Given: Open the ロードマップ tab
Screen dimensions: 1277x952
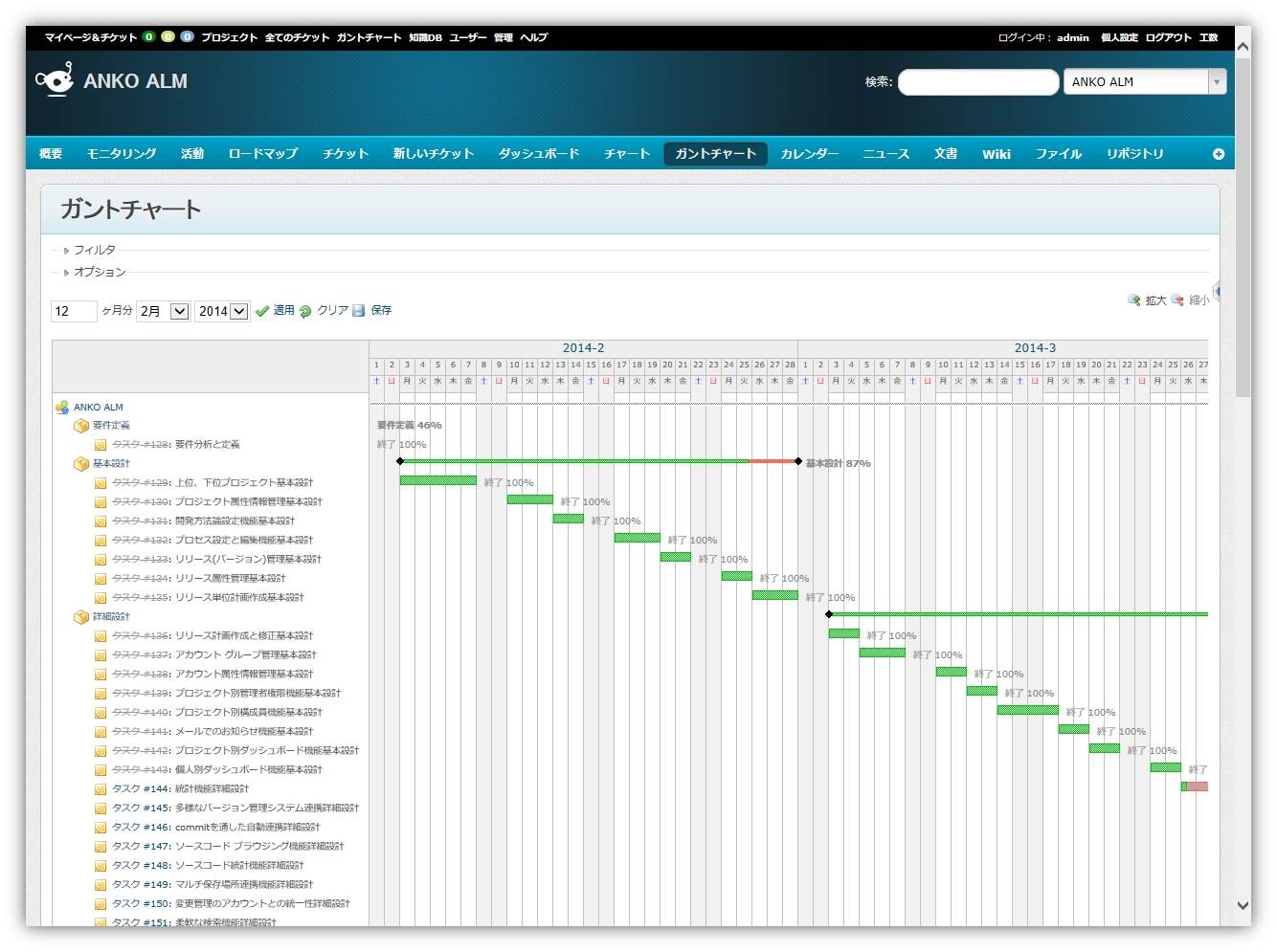Looking at the screenshot, I should click(x=263, y=154).
